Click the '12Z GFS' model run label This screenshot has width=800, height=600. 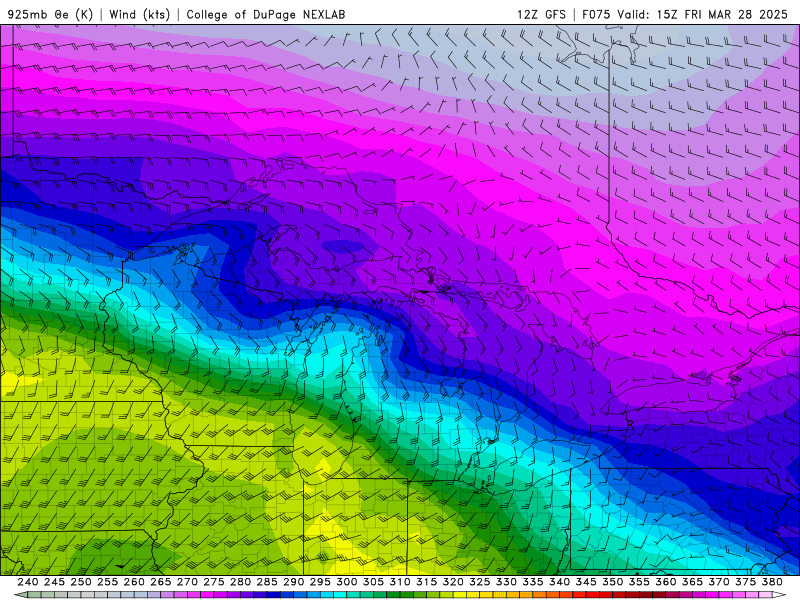pyautogui.click(x=541, y=14)
